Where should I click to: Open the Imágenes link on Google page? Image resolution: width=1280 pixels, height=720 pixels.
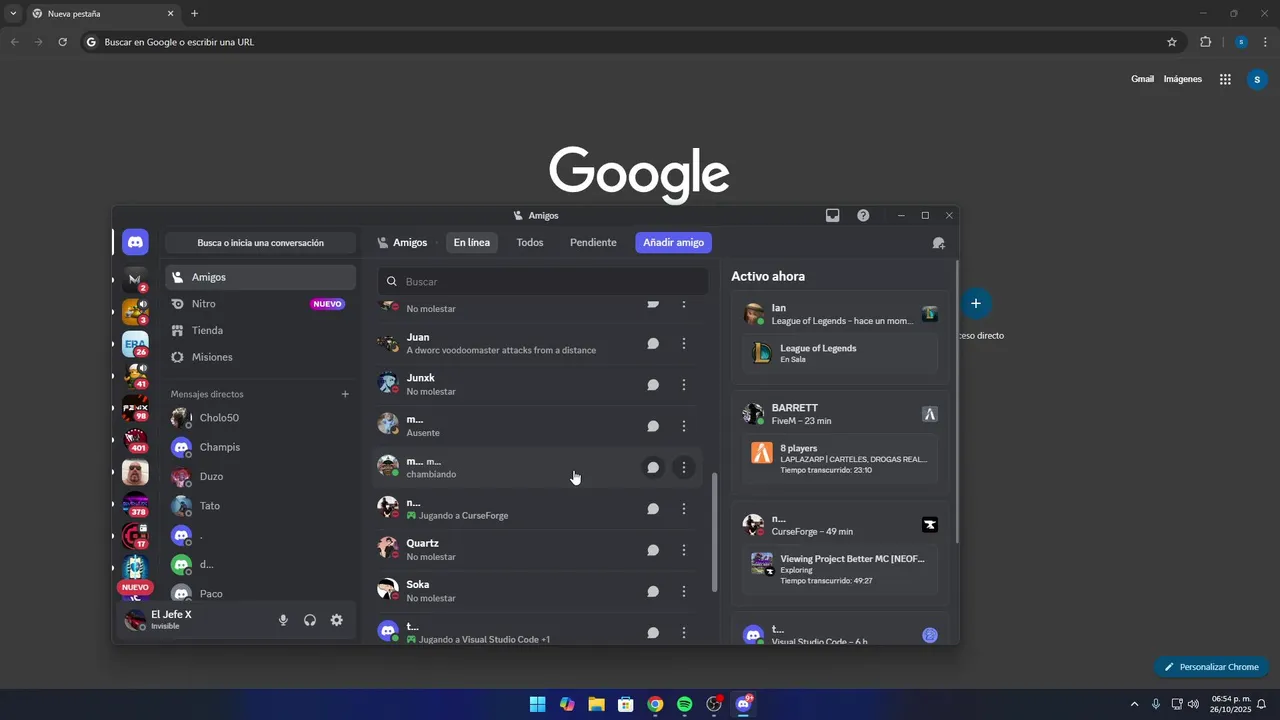click(1183, 79)
